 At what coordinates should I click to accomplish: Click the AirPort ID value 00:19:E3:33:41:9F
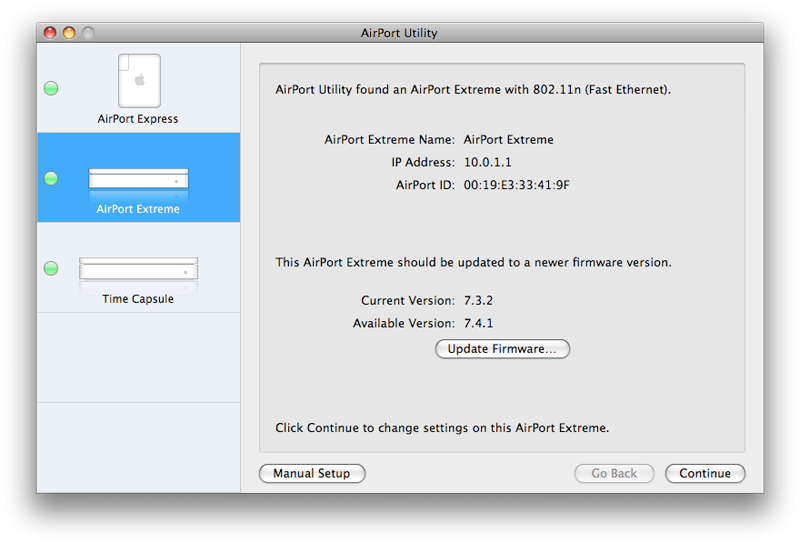click(x=516, y=185)
